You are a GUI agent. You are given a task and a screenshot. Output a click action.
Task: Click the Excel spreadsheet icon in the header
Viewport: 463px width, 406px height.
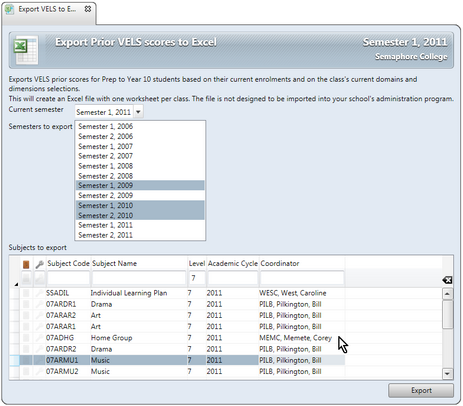[x=26, y=50]
